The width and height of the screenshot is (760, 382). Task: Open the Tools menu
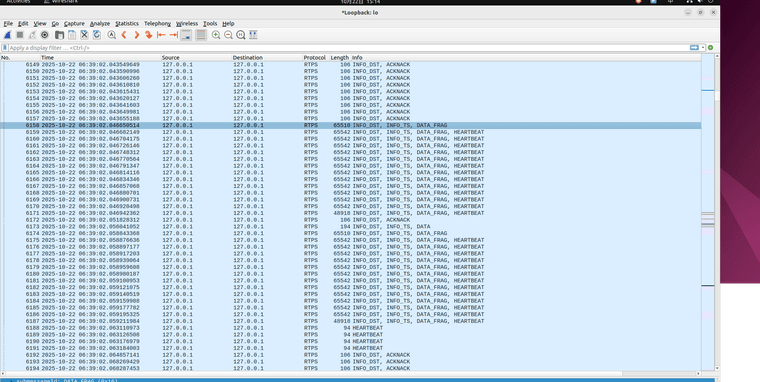tap(210, 23)
